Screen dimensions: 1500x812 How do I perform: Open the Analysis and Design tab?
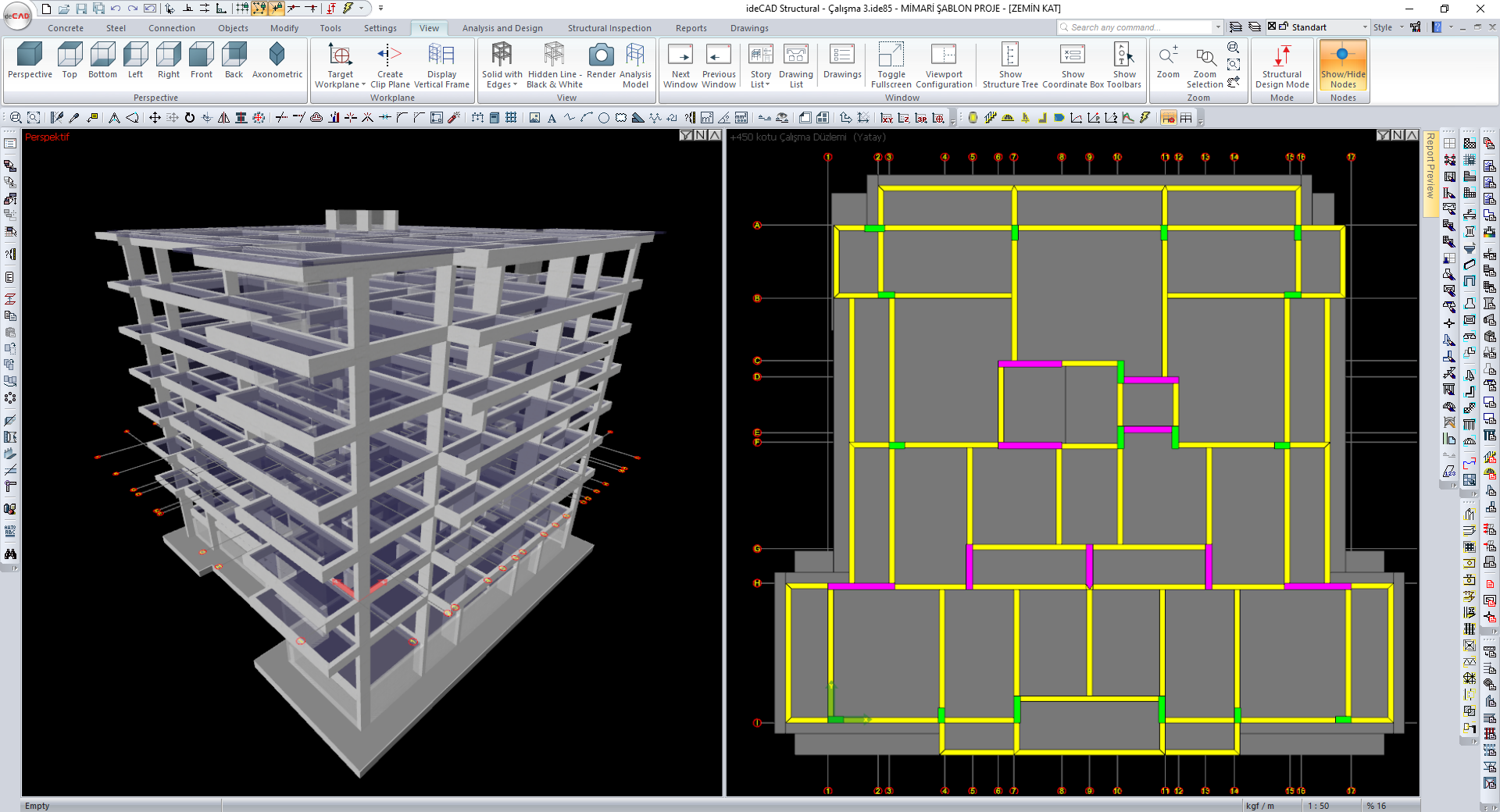502,28
